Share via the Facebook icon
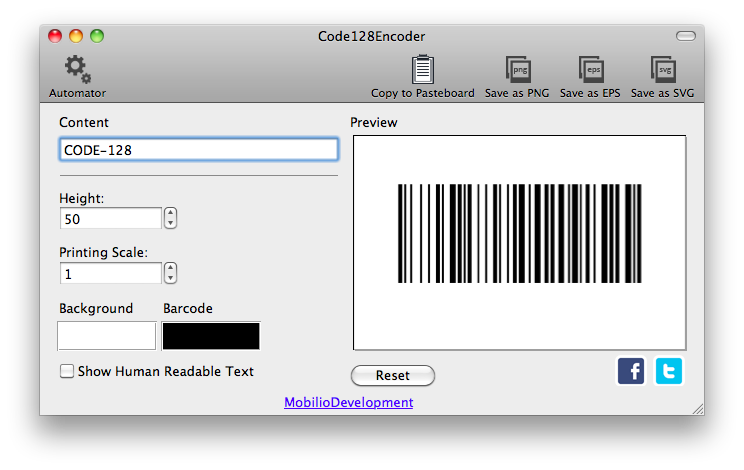This screenshot has height=470, width=744. tap(631, 371)
